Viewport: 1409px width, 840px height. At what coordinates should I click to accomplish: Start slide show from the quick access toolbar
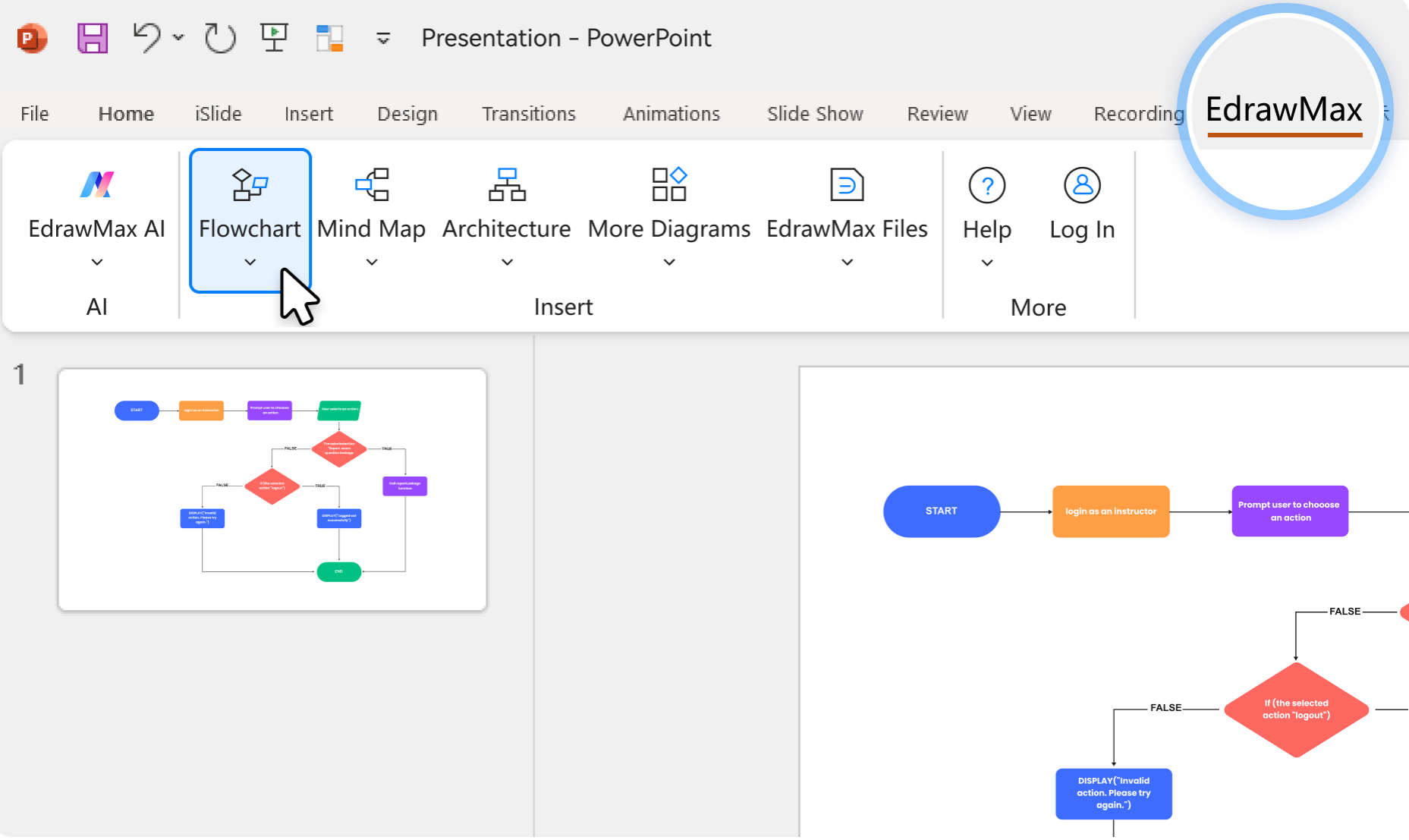(274, 36)
